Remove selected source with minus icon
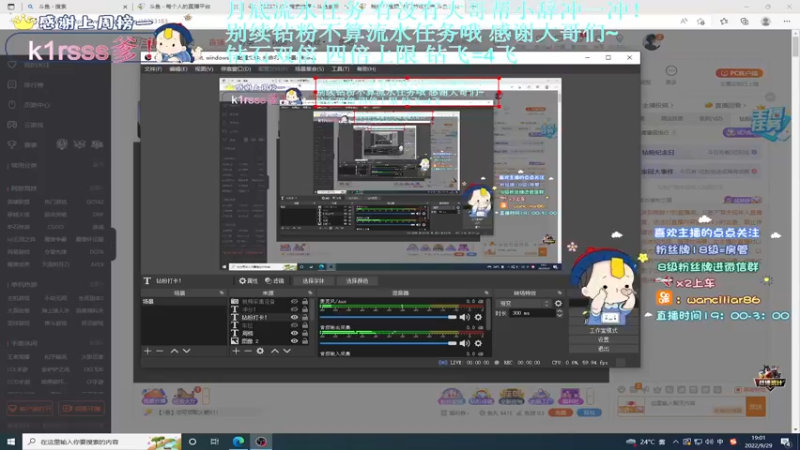The width and height of the screenshot is (800, 450). [x=248, y=351]
